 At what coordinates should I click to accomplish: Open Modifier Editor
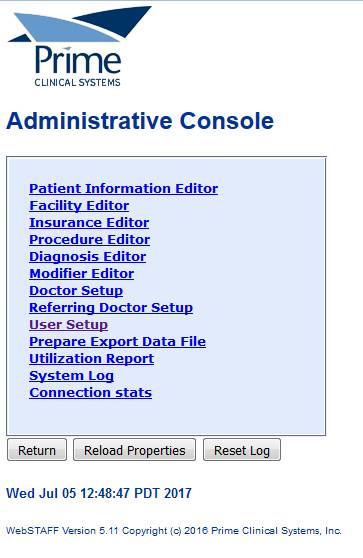pyautogui.click(x=81, y=274)
